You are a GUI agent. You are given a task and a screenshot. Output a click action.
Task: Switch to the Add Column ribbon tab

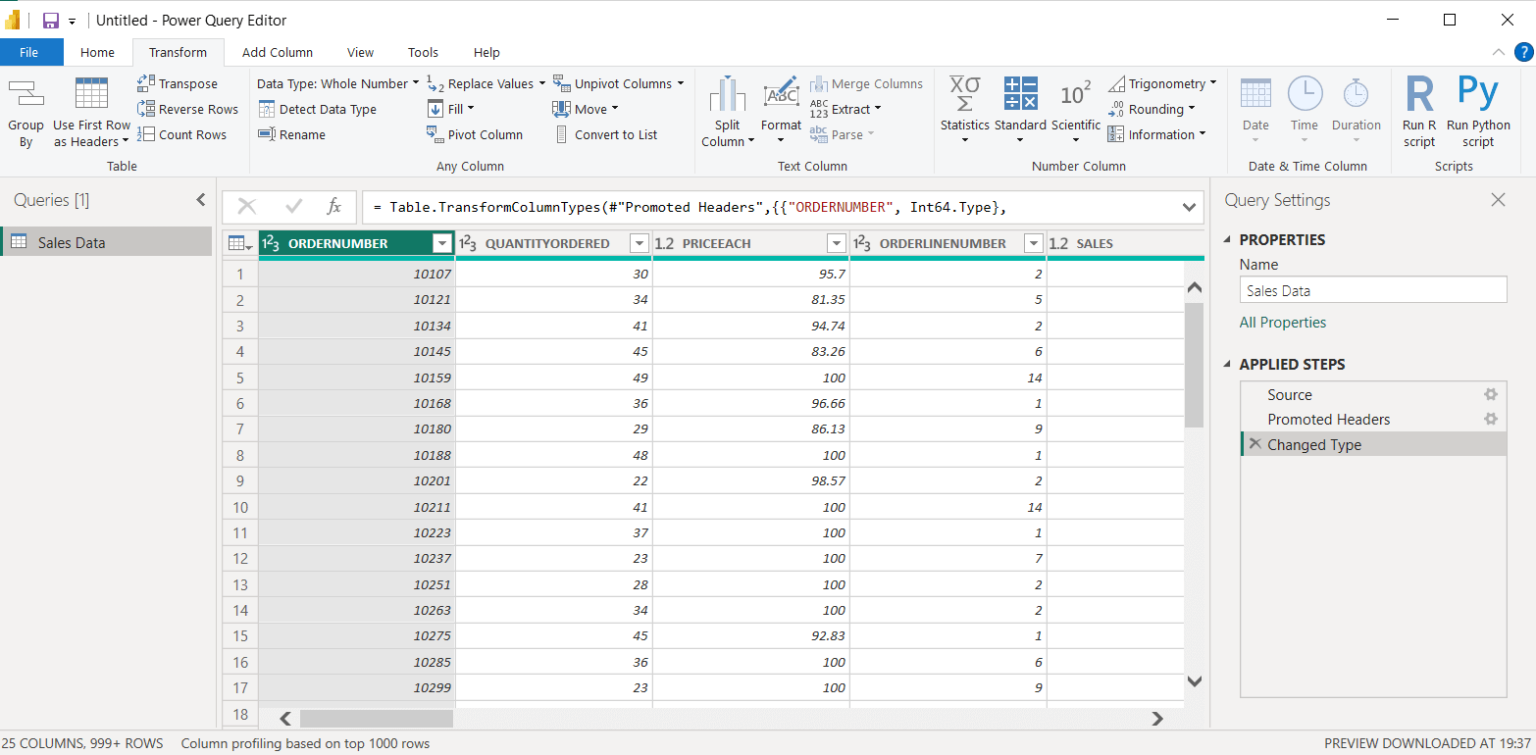277,52
